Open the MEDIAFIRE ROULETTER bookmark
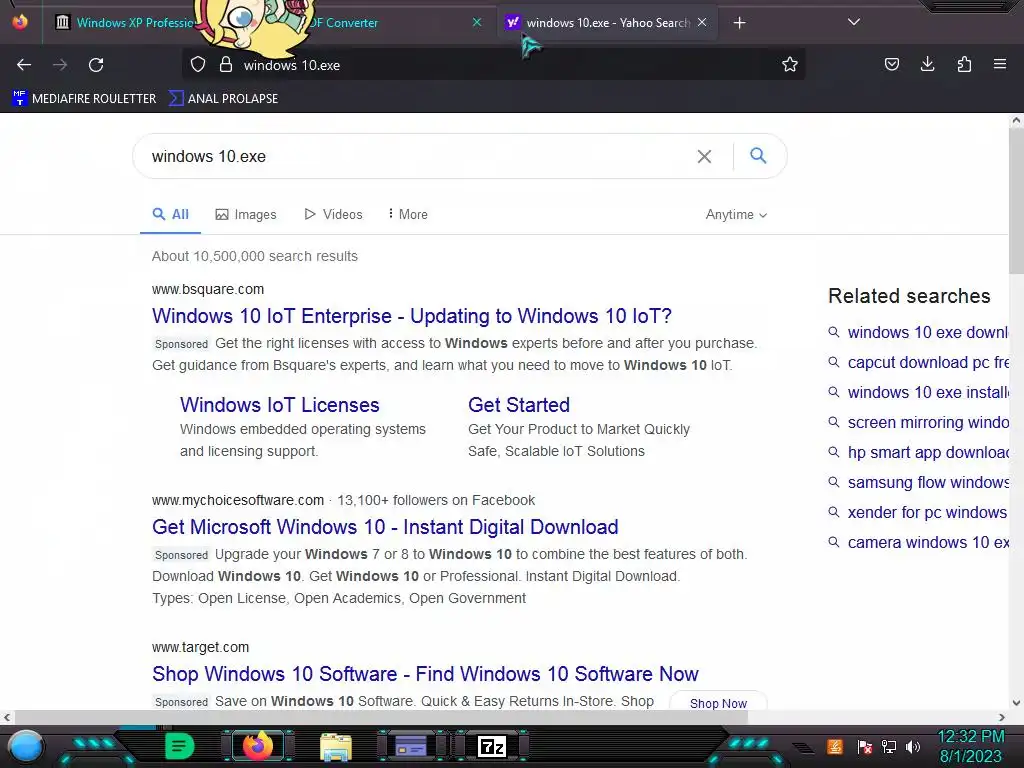 (84, 99)
